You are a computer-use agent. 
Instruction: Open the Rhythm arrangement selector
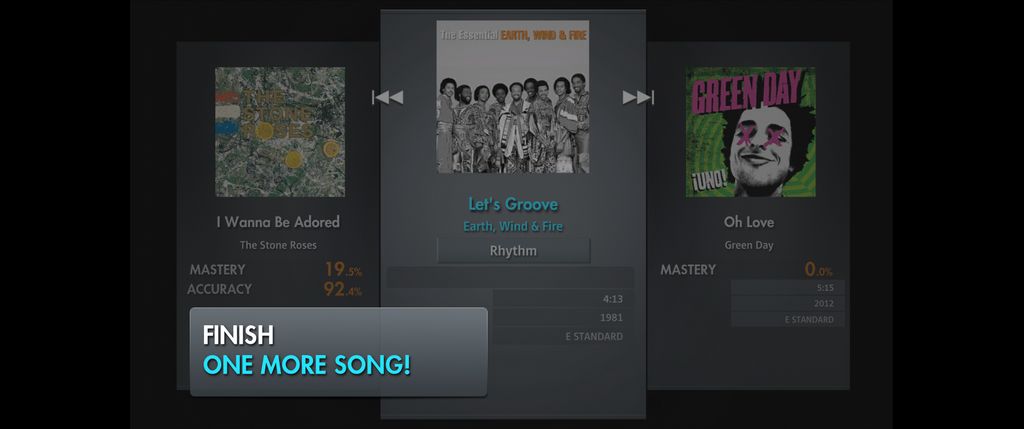513,251
